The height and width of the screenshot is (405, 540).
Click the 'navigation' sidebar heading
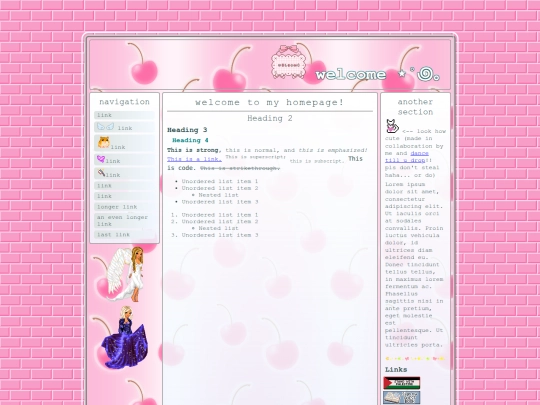click(x=124, y=102)
